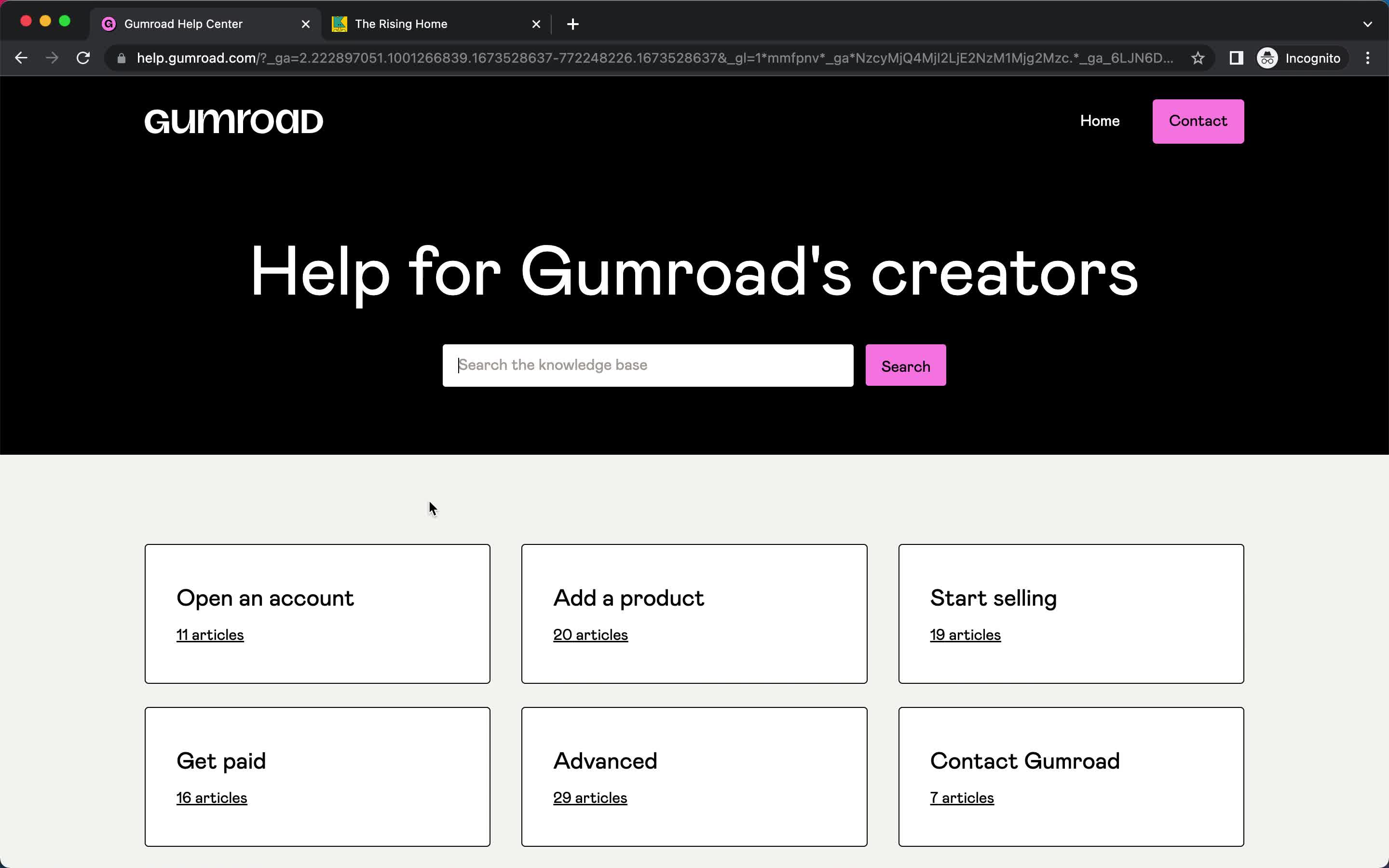
Task: Expand the Contact Gumroad articles
Action: 962,797
